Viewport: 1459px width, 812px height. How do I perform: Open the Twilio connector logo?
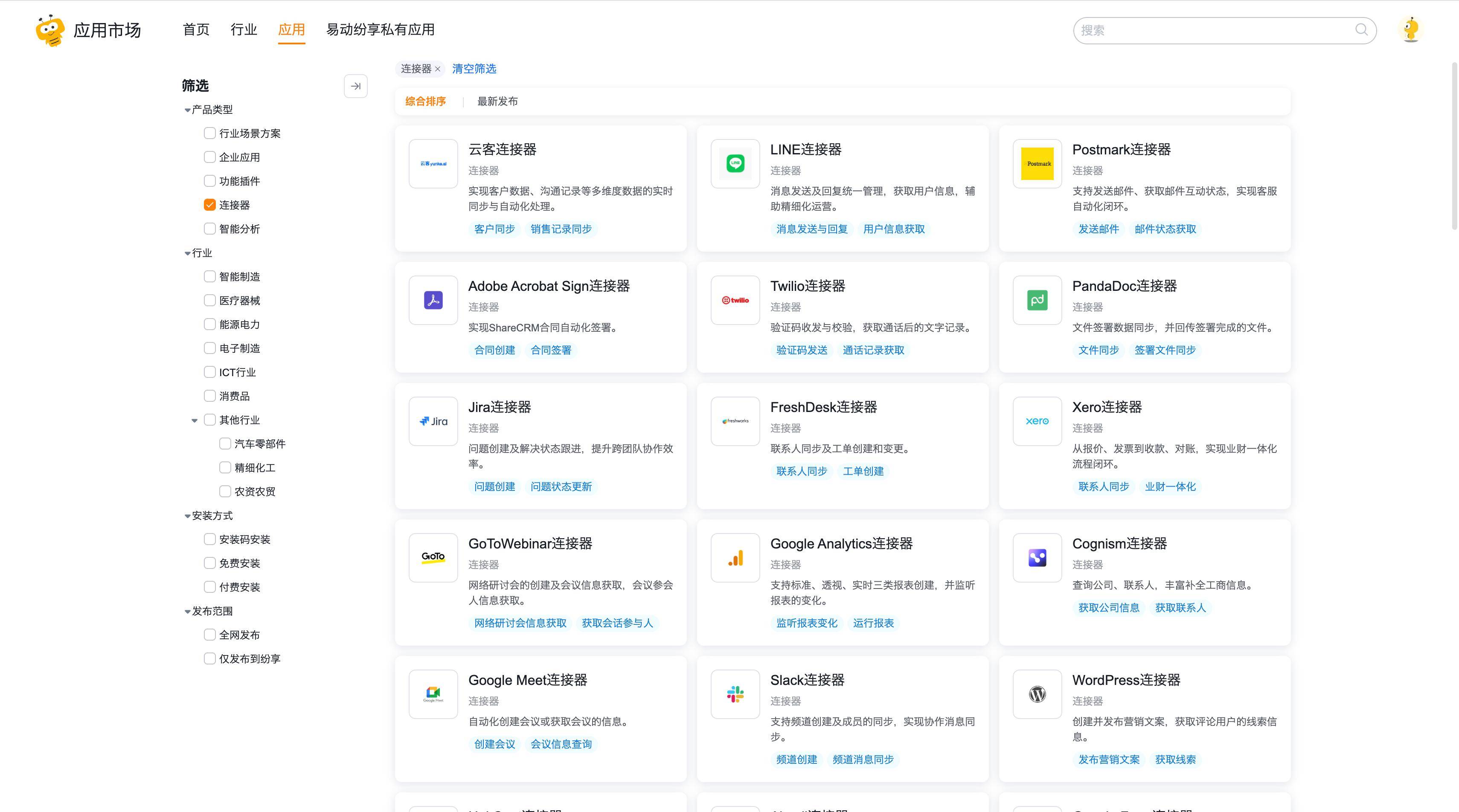(x=735, y=300)
